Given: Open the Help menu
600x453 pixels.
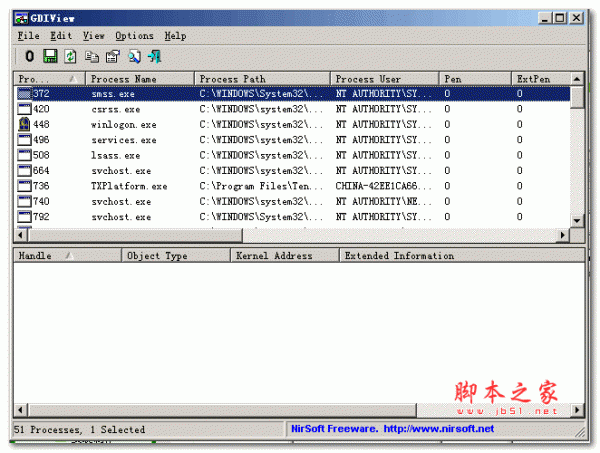Looking at the screenshot, I should [x=175, y=36].
